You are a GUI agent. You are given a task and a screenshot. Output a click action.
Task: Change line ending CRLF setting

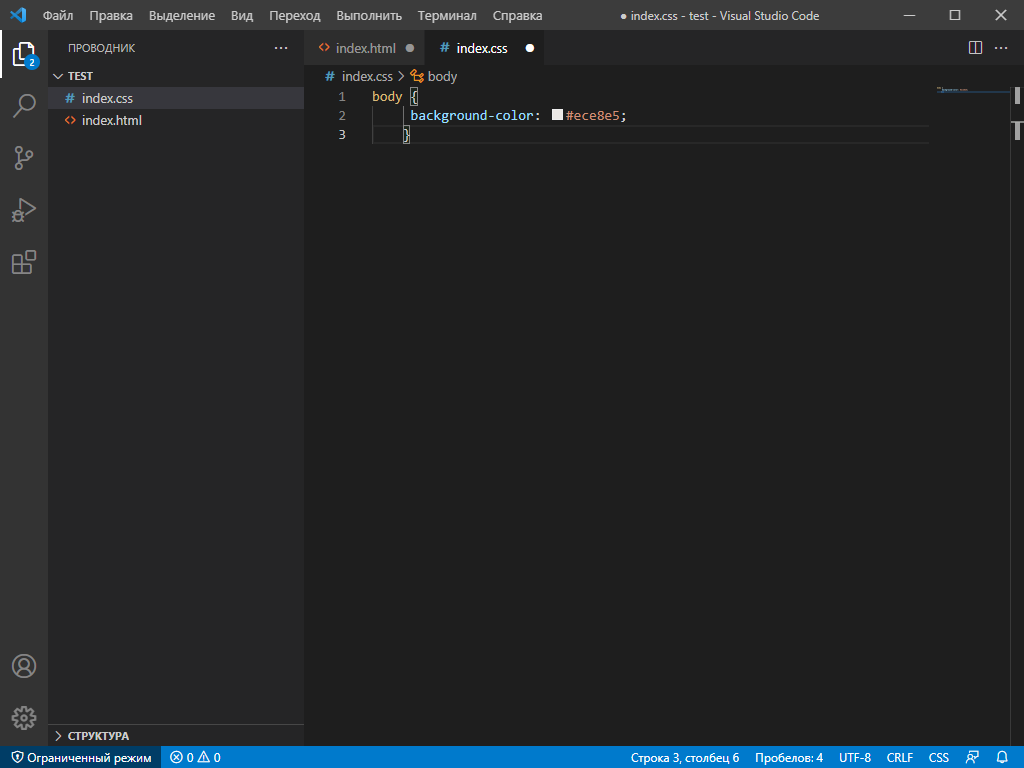click(900, 758)
